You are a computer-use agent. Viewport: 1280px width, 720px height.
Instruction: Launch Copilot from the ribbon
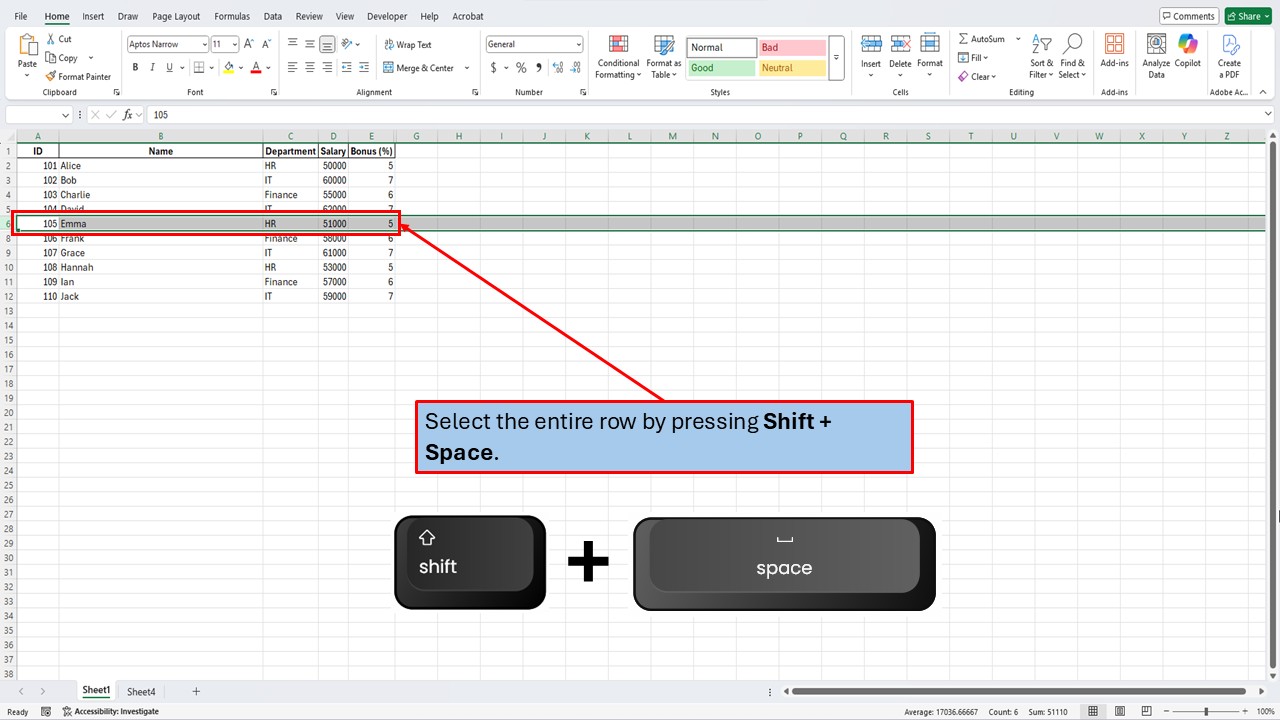tap(1187, 57)
